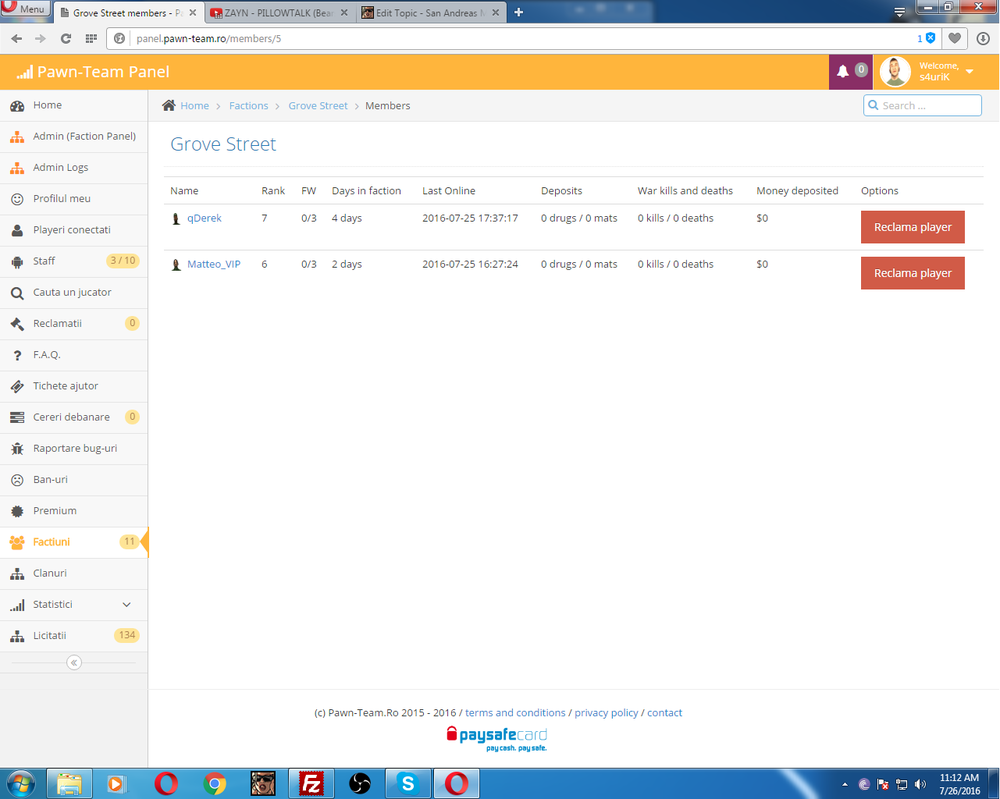Open the privacy policy link
Viewport: 1000px width, 799px height.
point(607,713)
